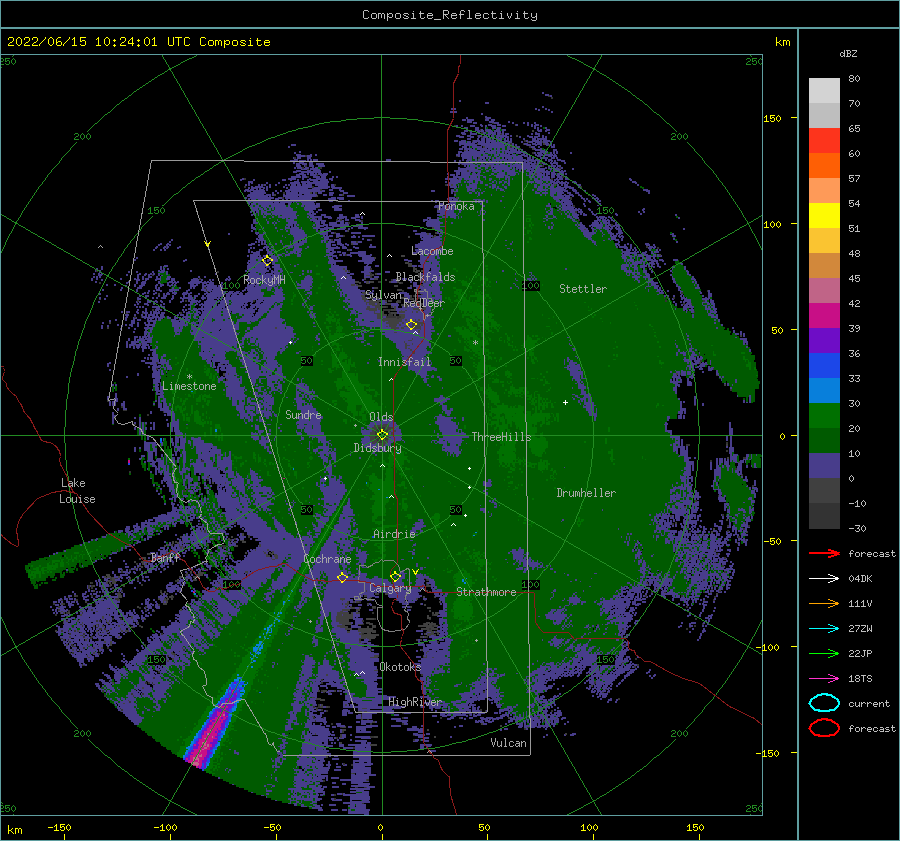The height and width of the screenshot is (841, 900).
Task: Click the 2022/06/15 10:24:01 UTC timestamp
Action: point(138,42)
